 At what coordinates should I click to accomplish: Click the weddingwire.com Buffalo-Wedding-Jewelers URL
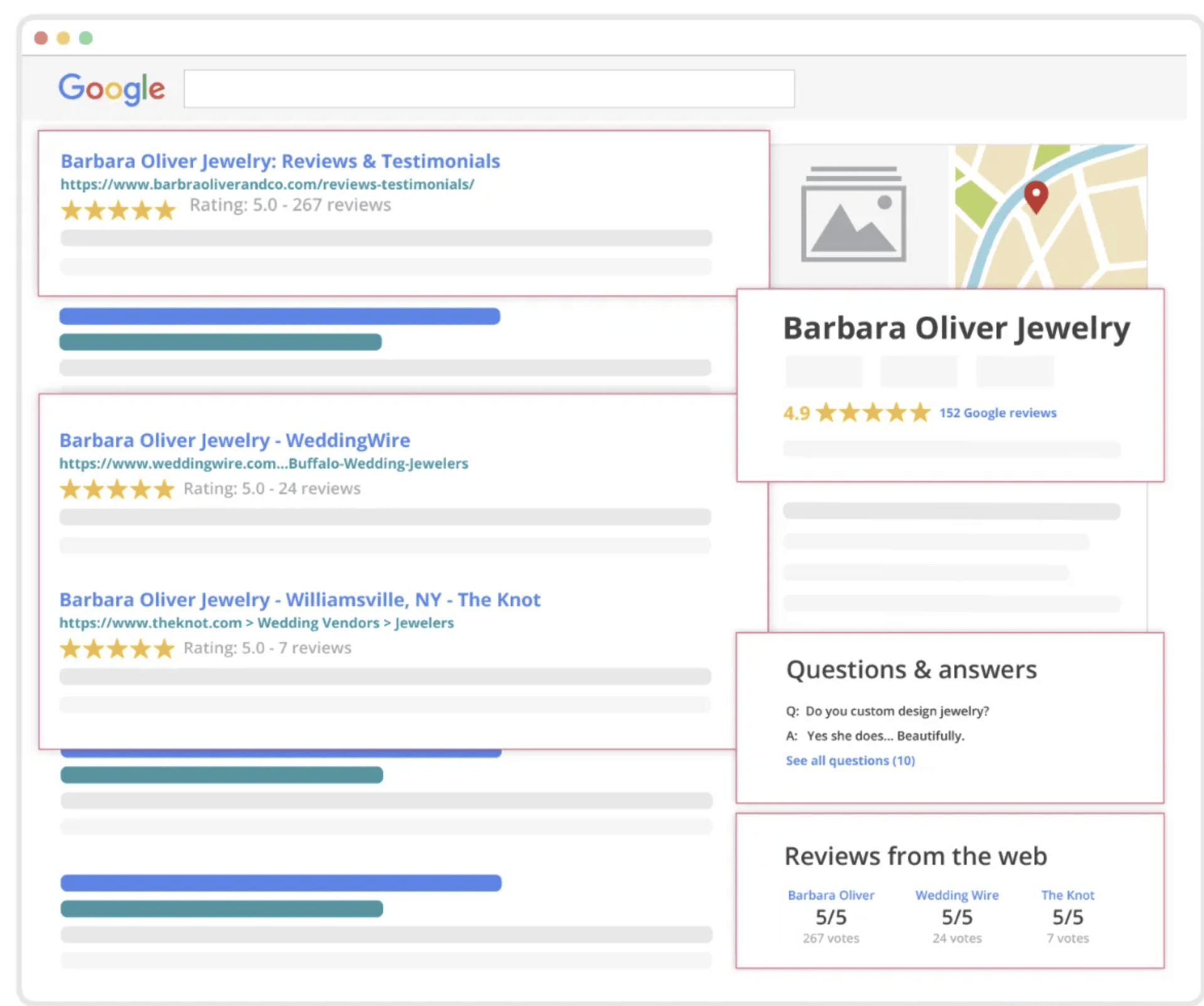coord(263,464)
